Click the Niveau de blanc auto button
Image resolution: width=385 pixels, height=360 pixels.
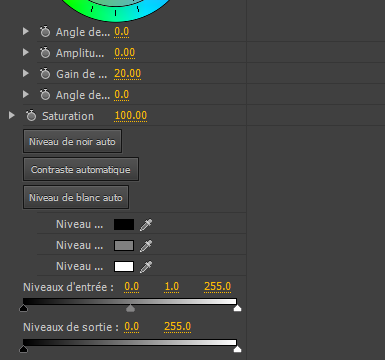pos(76,197)
